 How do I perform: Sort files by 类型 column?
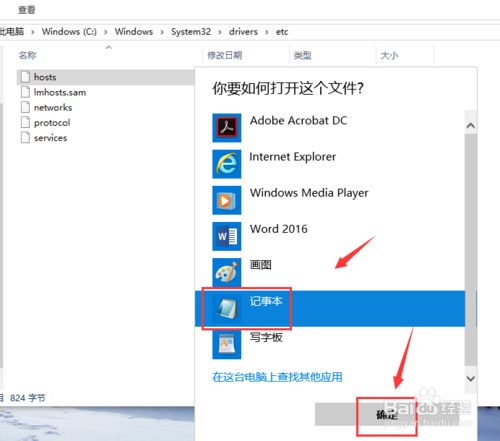coord(302,55)
